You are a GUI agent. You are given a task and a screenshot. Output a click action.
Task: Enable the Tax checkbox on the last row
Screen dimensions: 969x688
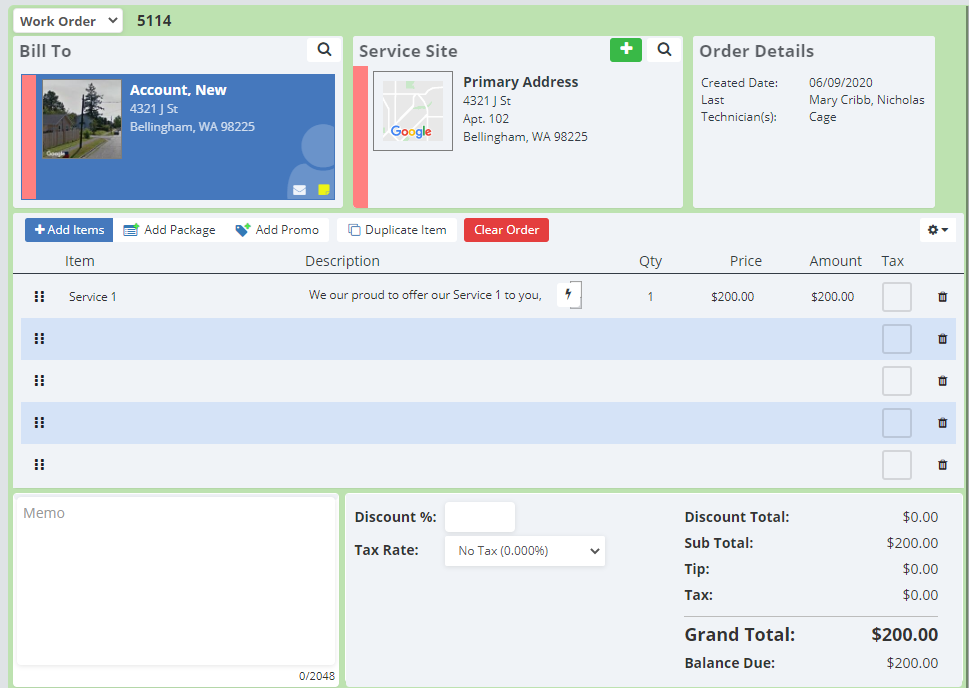coord(896,465)
